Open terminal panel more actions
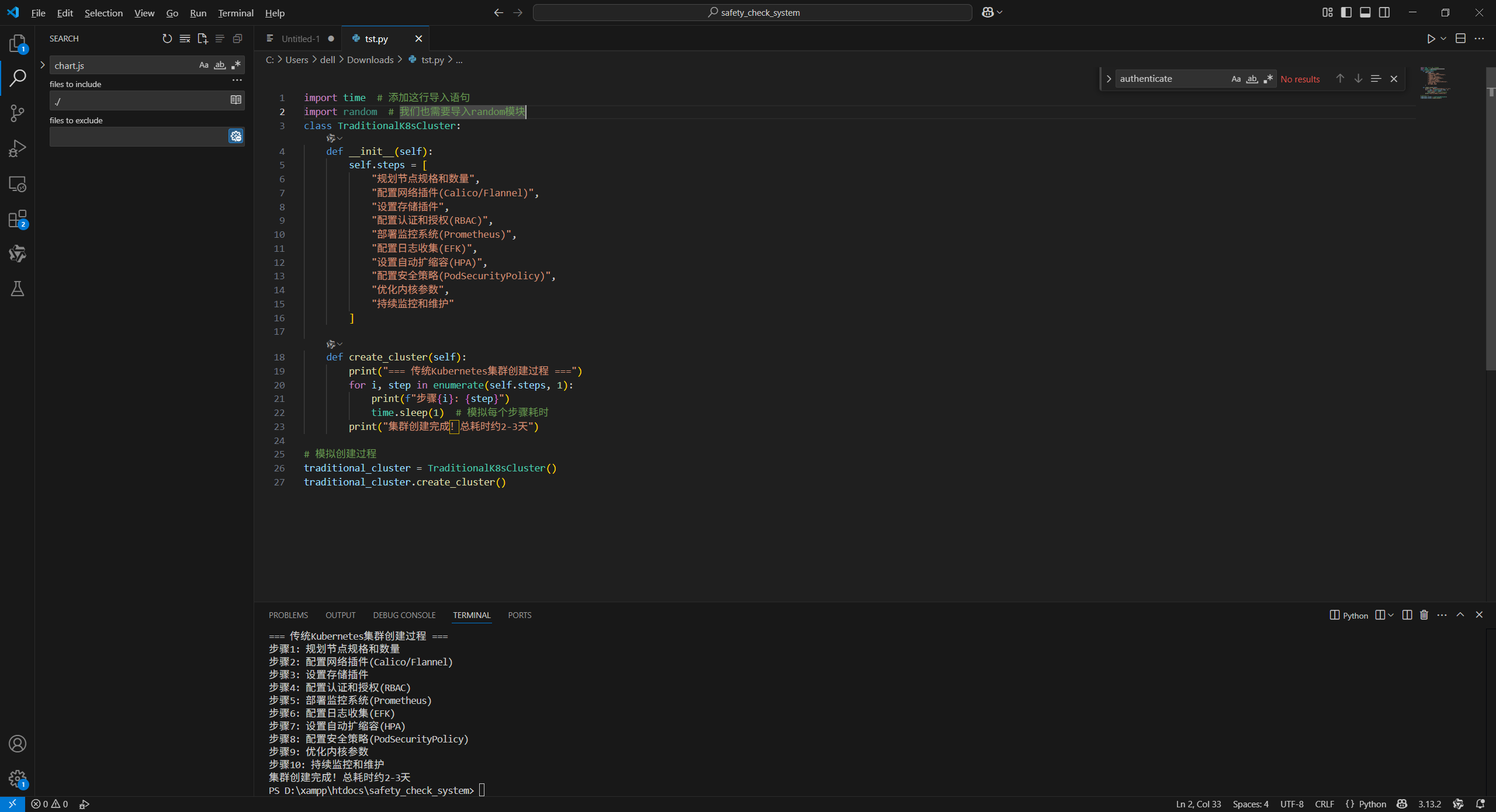Viewport: 1496px width, 812px height. pos(1442,615)
